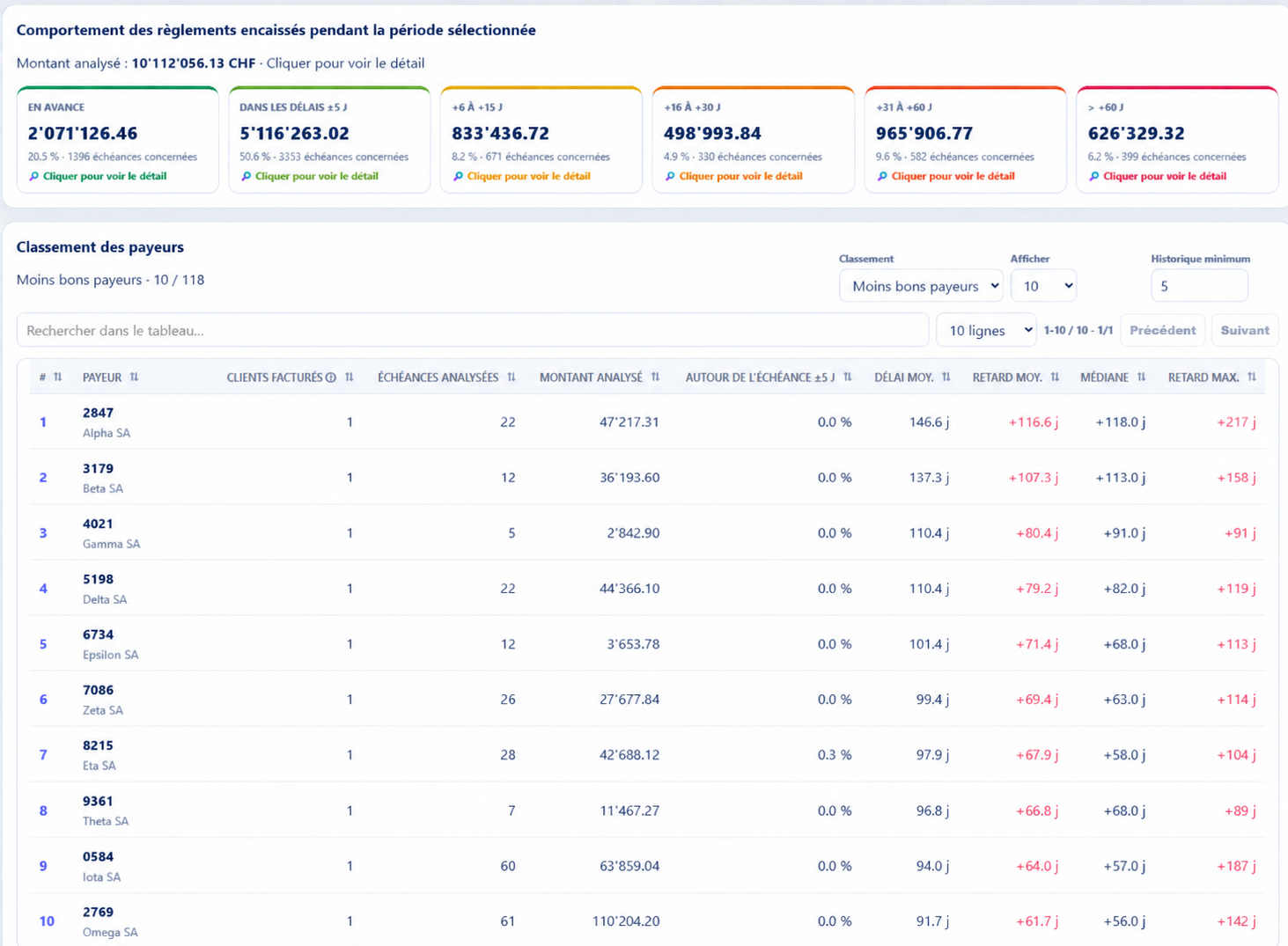Sort by Échéances analysées arrows icon

[512, 377]
